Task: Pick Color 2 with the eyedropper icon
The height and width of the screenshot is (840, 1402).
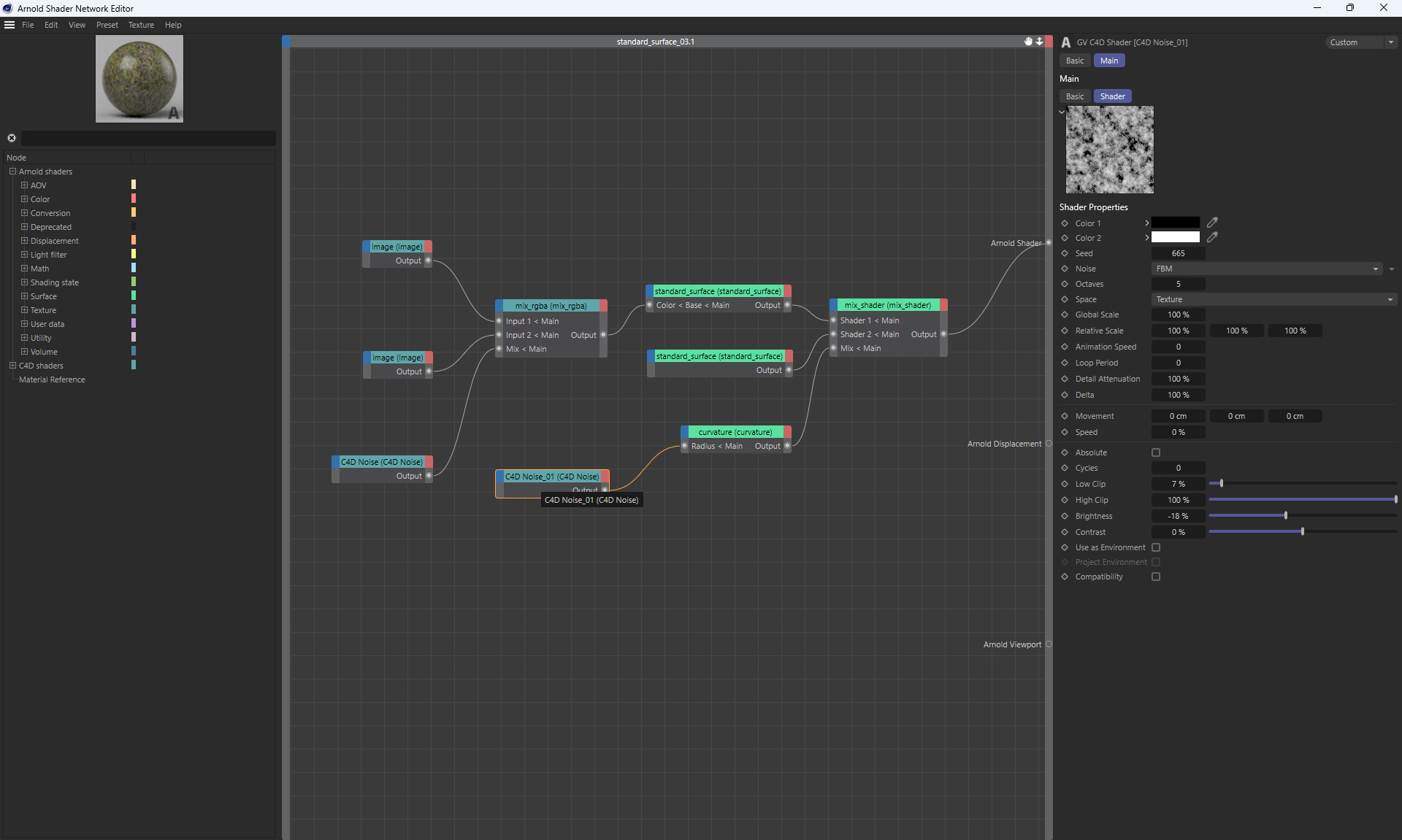Action: pos(1212,237)
